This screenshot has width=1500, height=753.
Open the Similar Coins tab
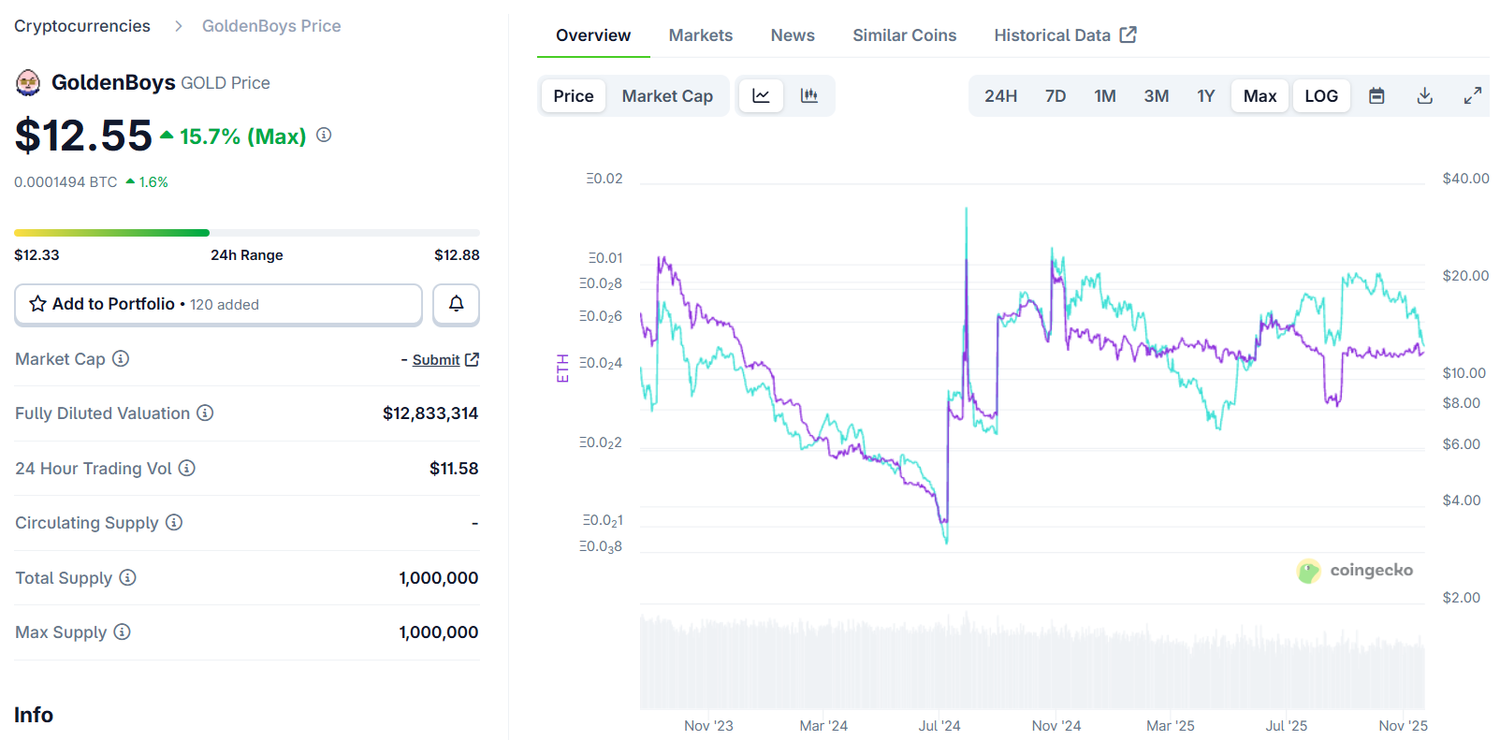click(904, 34)
